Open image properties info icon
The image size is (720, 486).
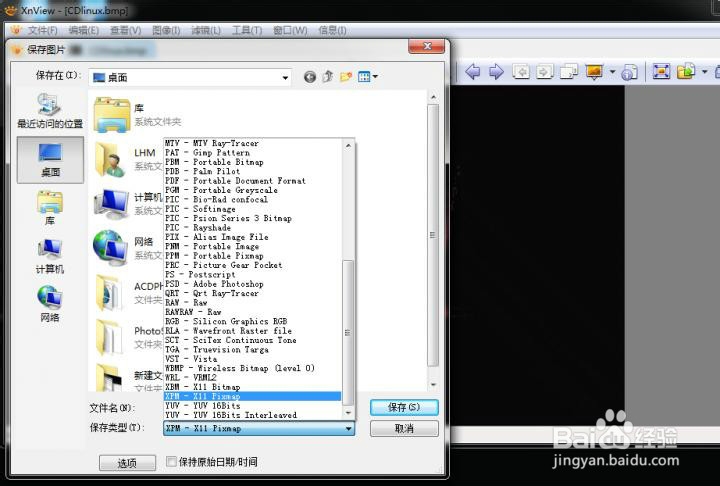tap(630, 72)
